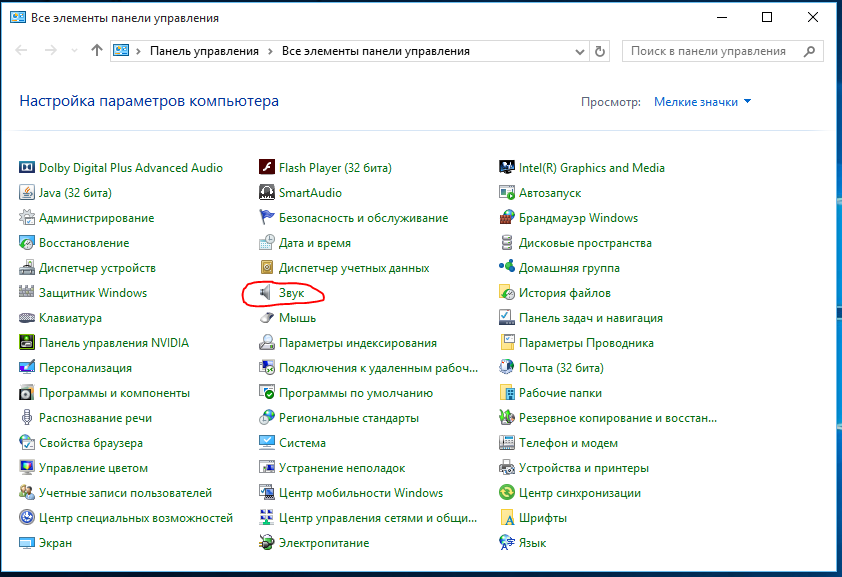Expand the address bar history dropdown
This screenshot has height=577, width=842.
click(579, 52)
